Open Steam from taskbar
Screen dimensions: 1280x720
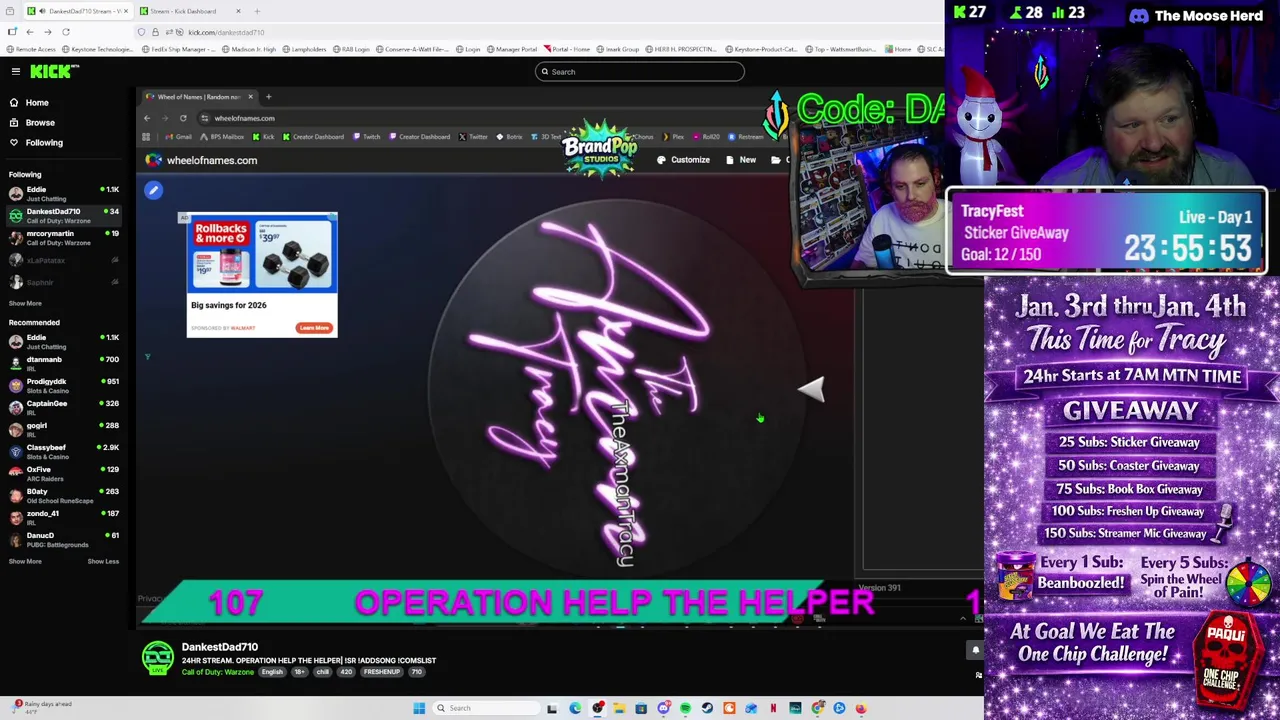point(707,708)
